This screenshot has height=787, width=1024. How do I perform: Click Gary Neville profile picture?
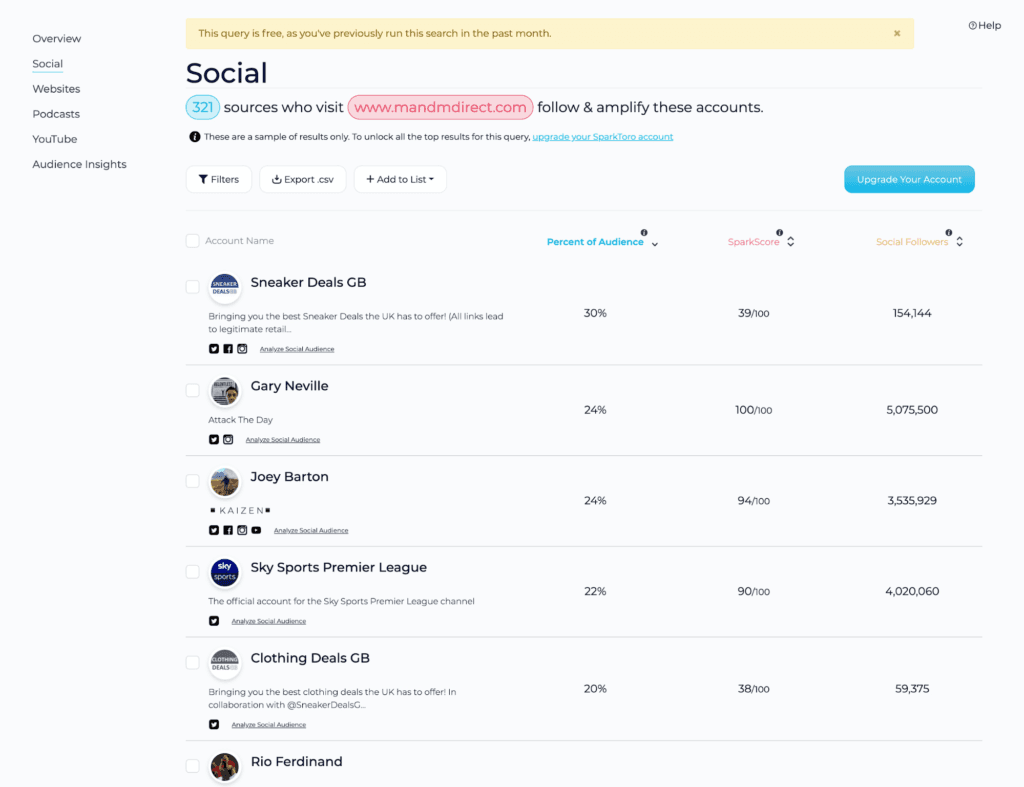[225, 391]
